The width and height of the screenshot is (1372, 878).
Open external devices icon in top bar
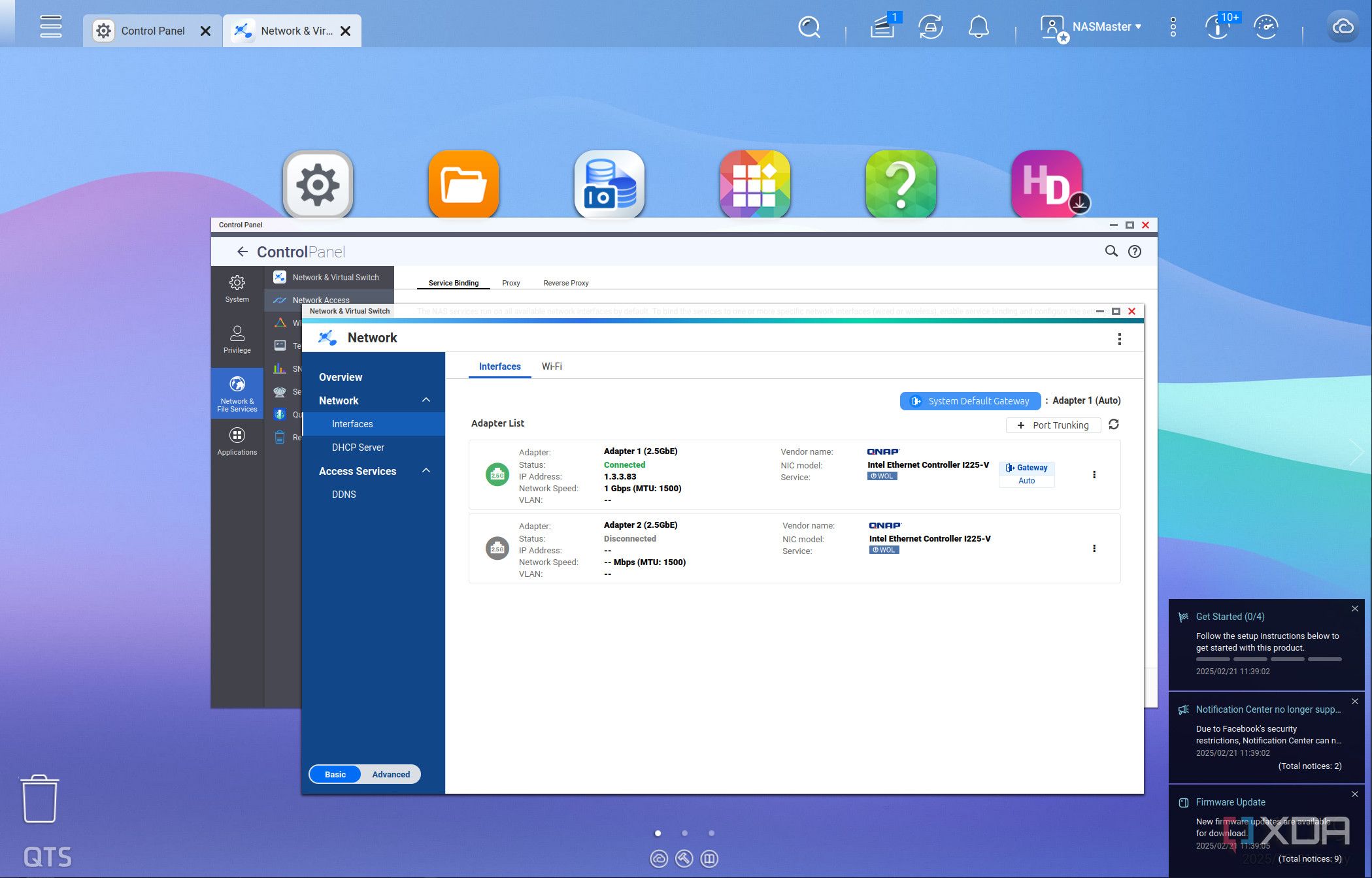pyautogui.click(x=931, y=27)
